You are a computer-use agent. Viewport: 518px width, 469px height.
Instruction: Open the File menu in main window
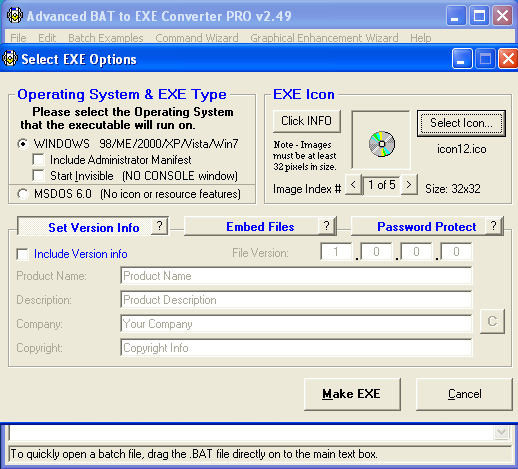pyautogui.click(x=18, y=38)
